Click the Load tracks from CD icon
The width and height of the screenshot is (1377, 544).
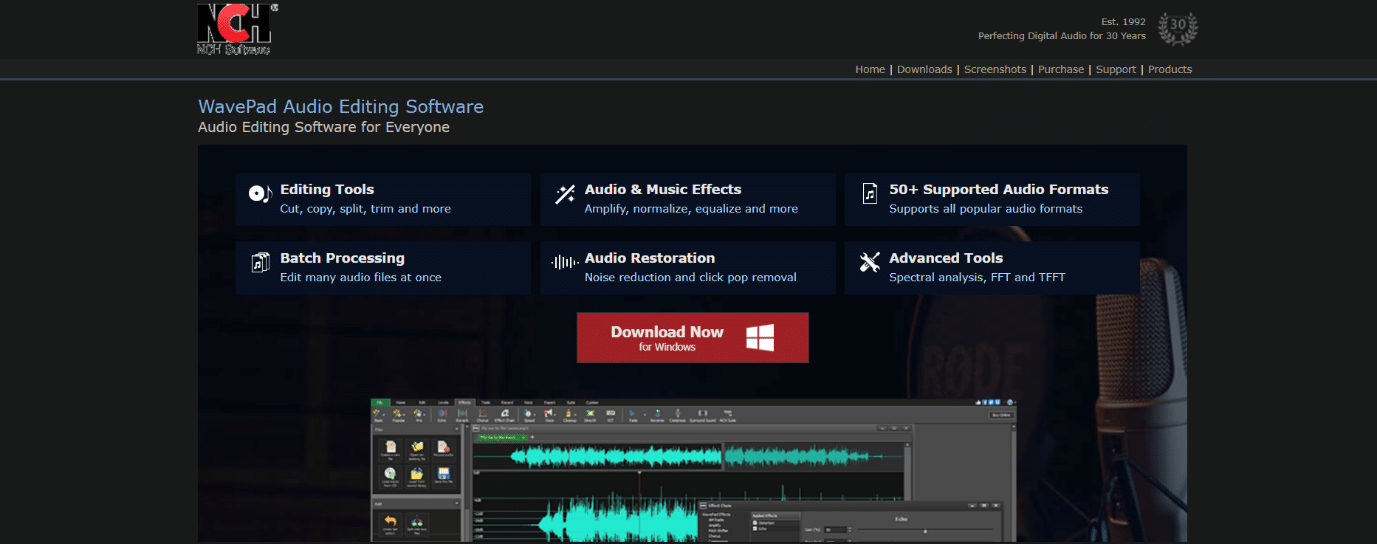(390, 477)
